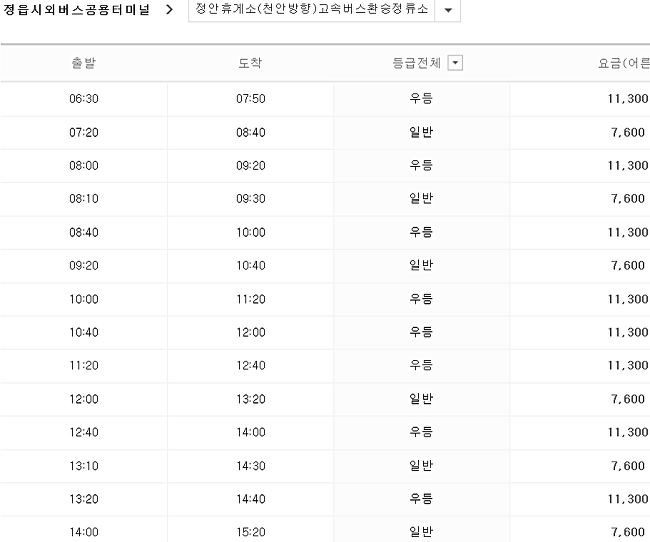Select the 08:00 departure time

[x=84, y=166]
